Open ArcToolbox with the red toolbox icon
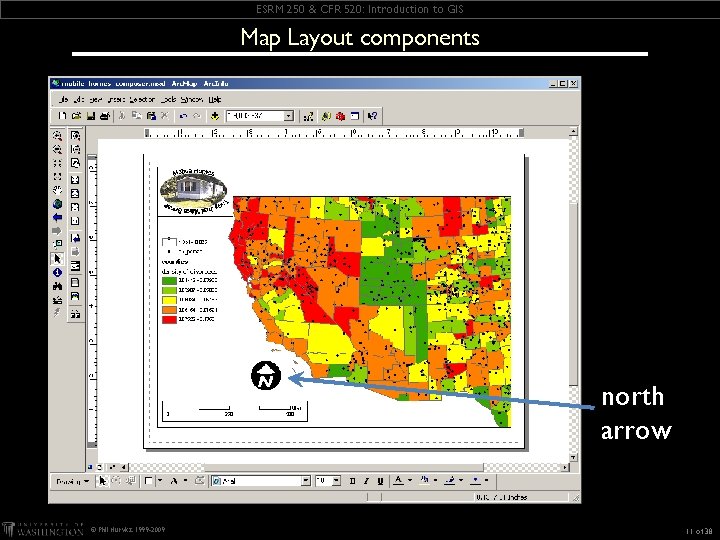This screenshot has width=720, height=540. pos(340,116)
